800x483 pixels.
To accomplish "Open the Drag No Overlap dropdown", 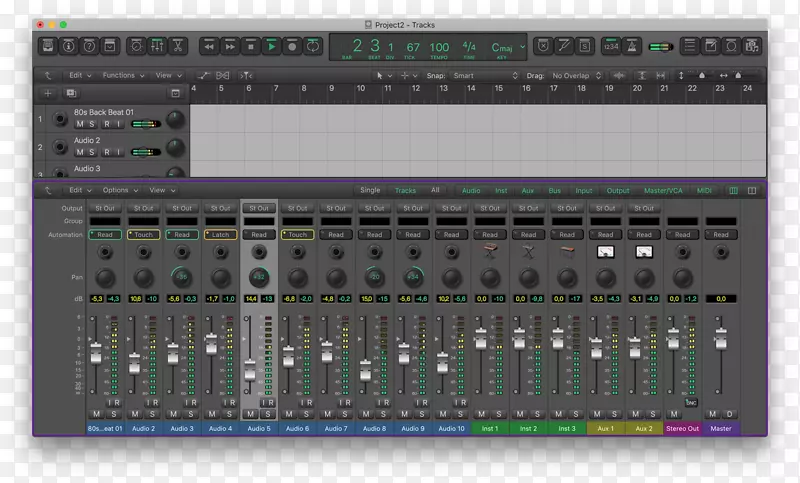I will coord(577,75).
